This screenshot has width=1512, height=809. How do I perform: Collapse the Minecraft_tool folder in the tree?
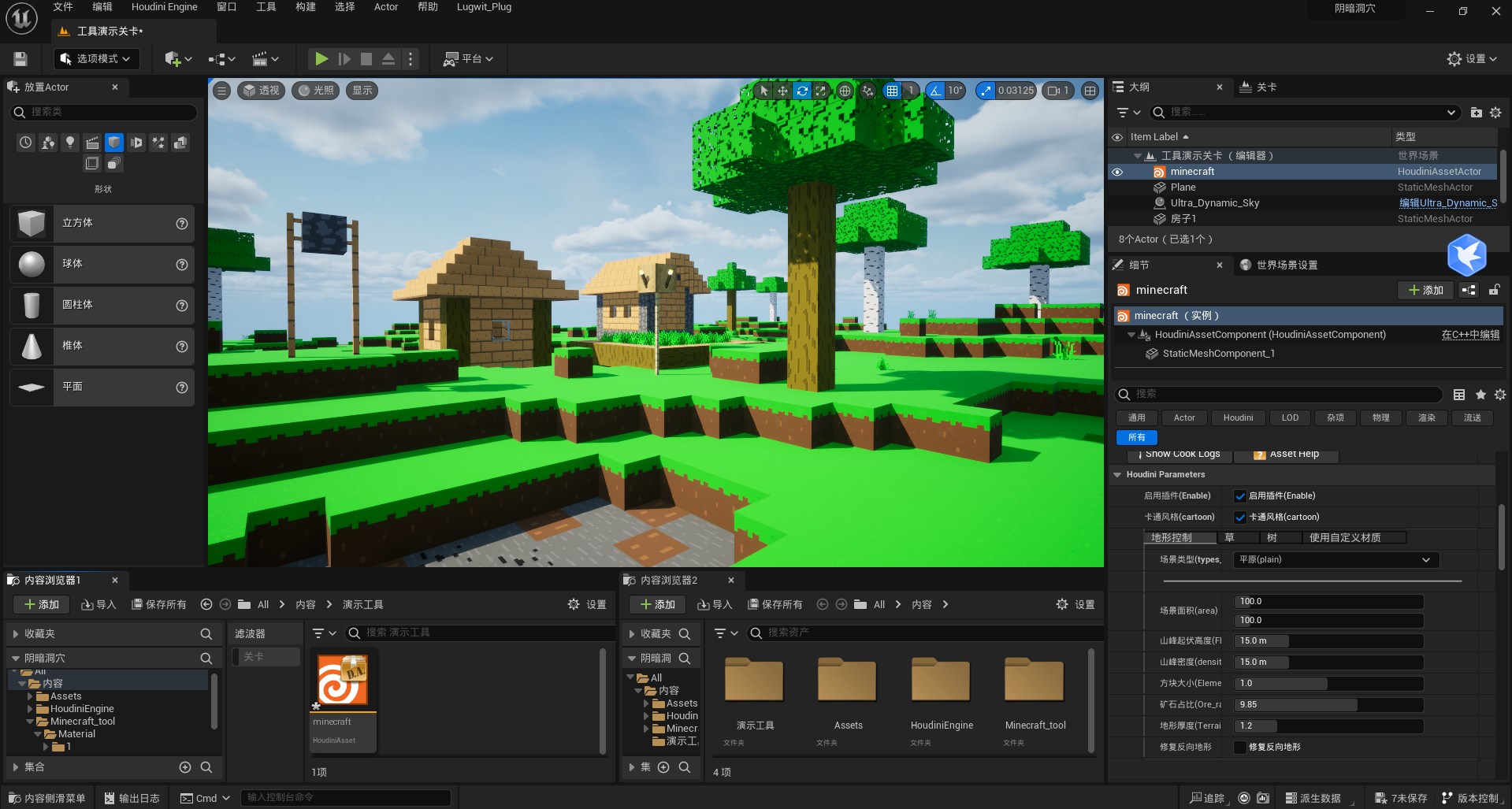pyautogui.click(x=30, y=722)
